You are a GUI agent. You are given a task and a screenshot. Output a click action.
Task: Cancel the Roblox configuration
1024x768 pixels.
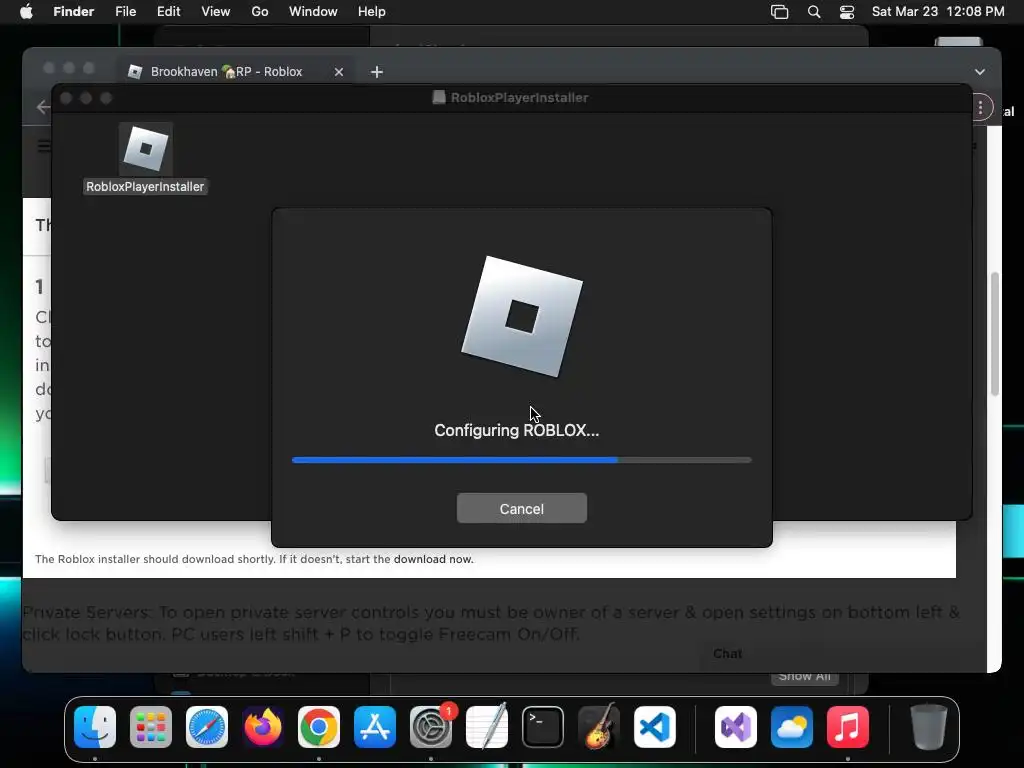point(521,508)
